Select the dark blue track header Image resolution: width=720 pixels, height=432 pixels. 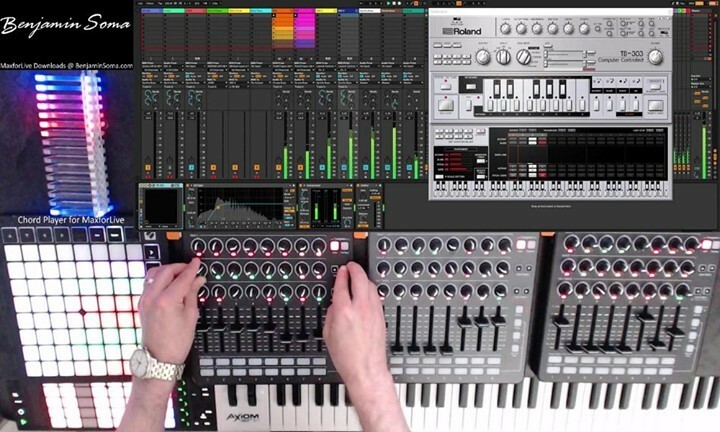(348, 10)
